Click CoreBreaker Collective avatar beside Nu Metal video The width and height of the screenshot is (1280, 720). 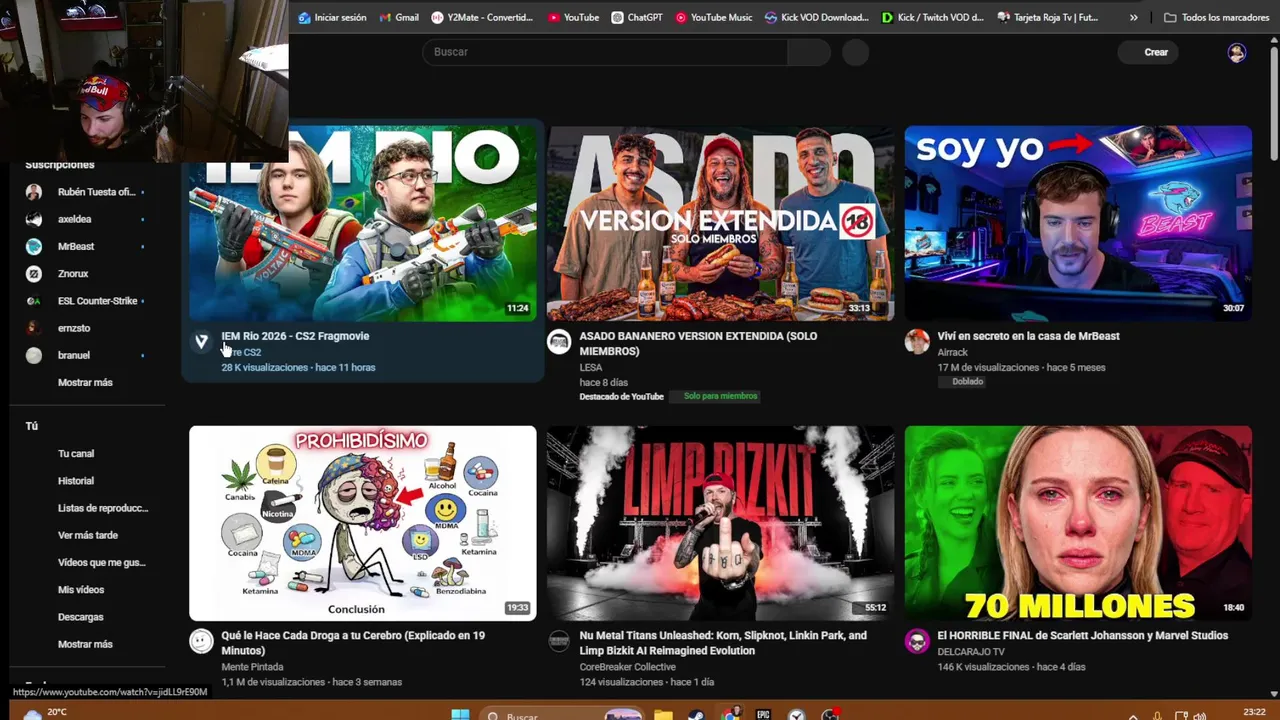click(x=559, y=641)
